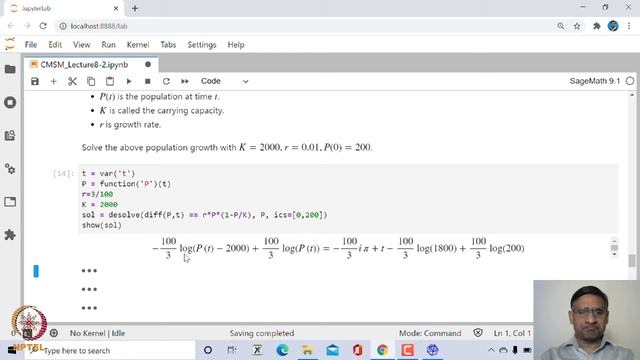The image size is (640, 360).
Task: Open Task View on taskbar
Action: point(231,350)
